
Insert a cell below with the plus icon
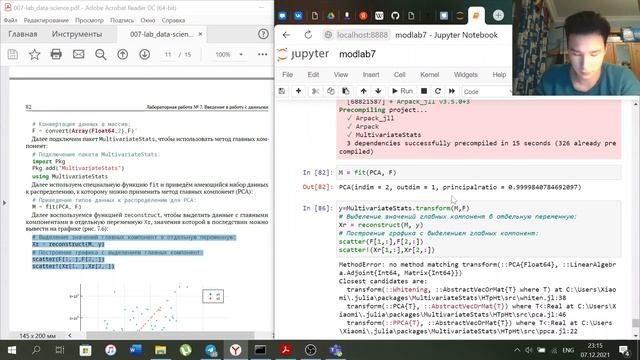coord(298,91)
